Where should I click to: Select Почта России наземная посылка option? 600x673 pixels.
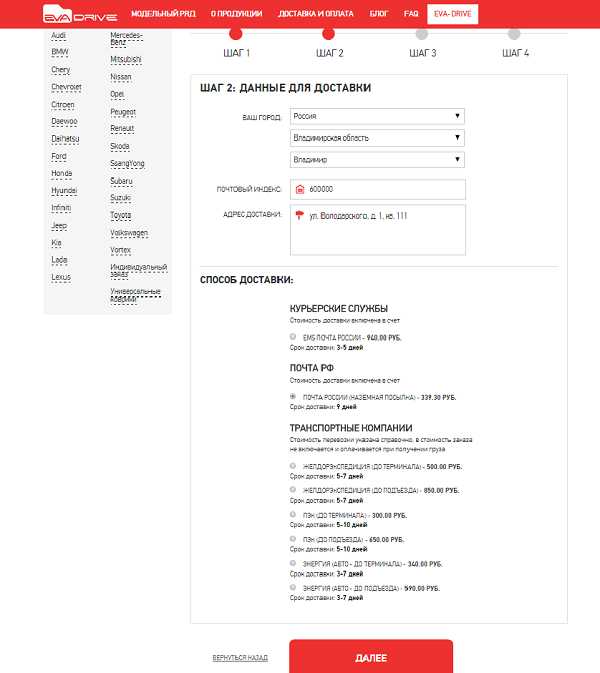[x=292, y=397]
